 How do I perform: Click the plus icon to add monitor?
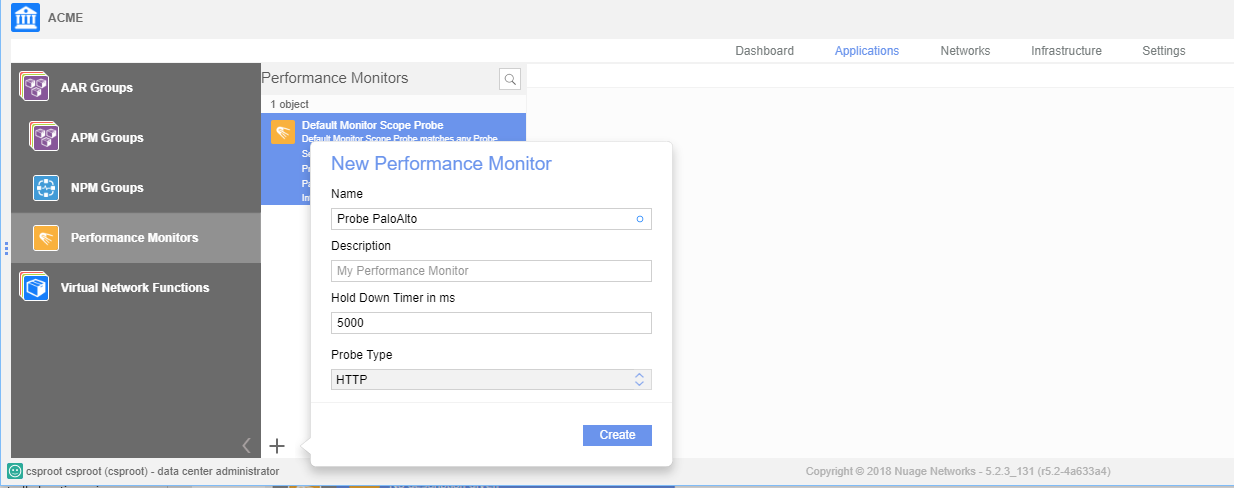pyautogui.click(x=278, y=446)
